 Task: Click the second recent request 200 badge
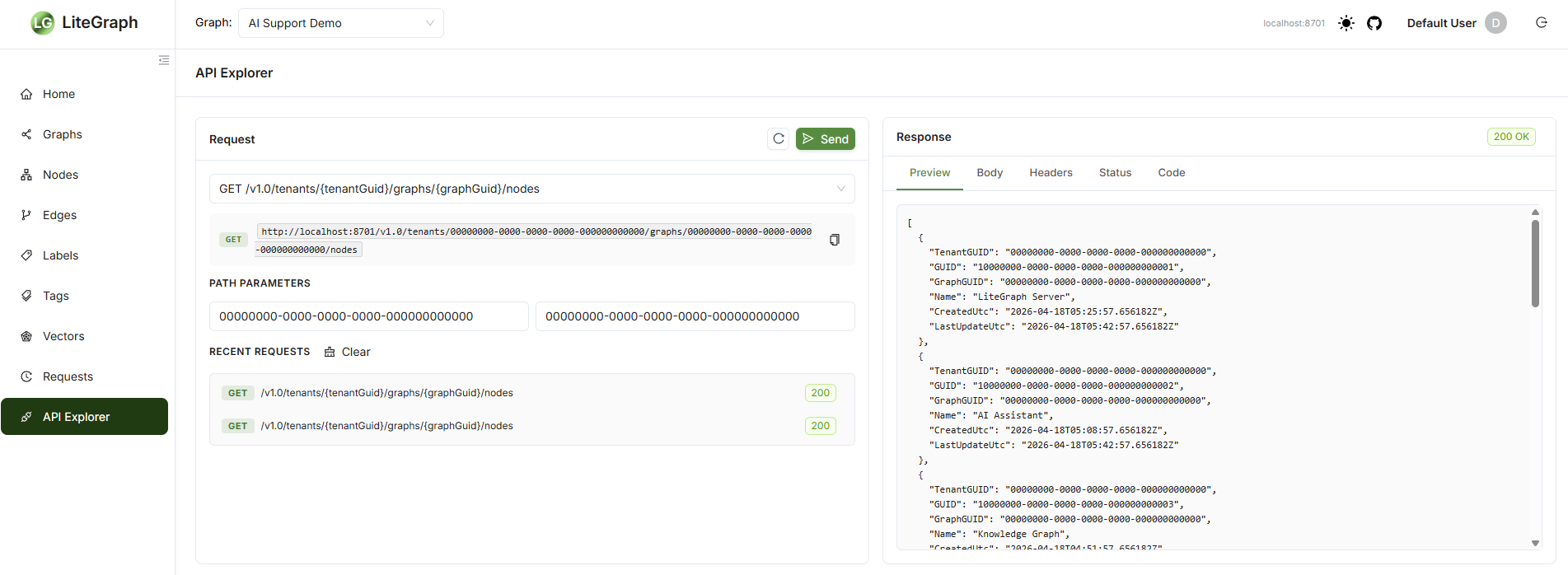click(x=820, y=426)
